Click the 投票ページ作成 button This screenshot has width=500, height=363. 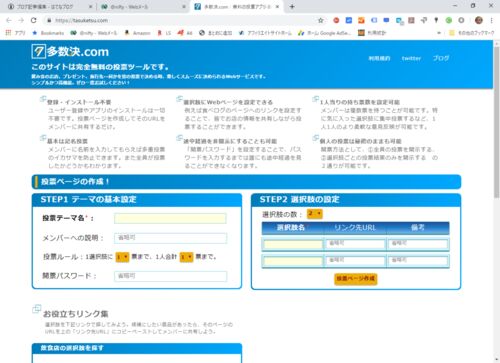356,278
